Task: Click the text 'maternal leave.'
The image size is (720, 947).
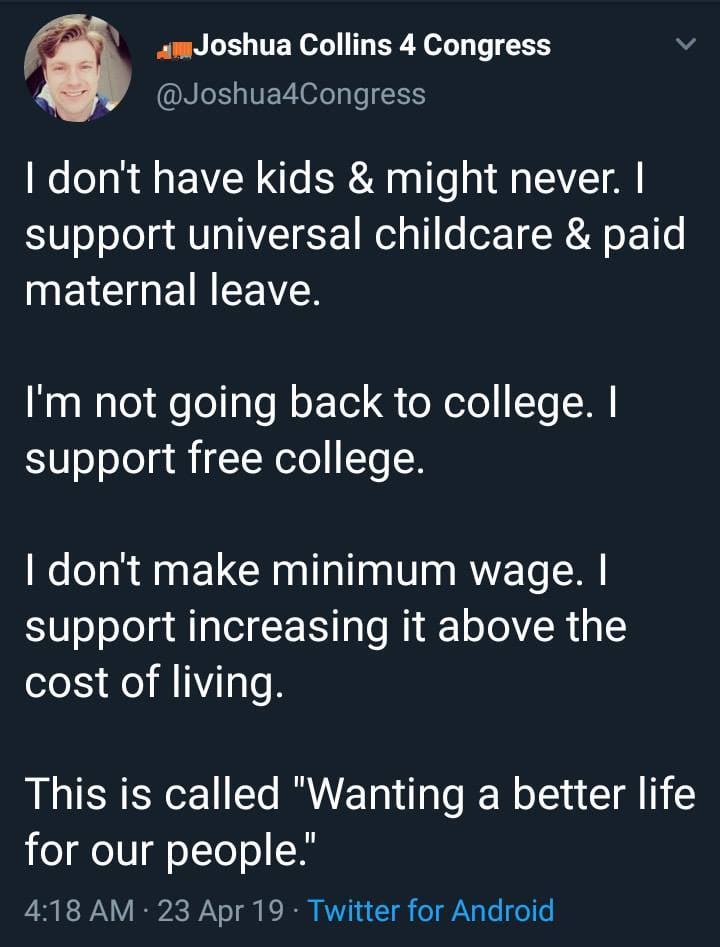Action: click(172, 289)
